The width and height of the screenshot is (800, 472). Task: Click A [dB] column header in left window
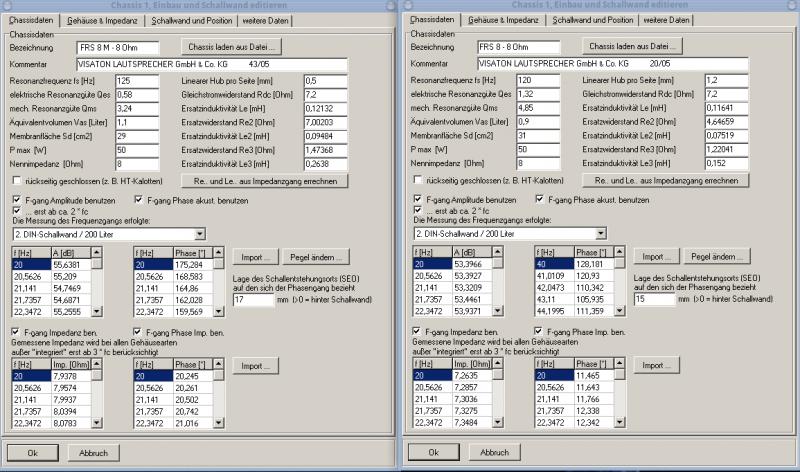coord(71,253)
